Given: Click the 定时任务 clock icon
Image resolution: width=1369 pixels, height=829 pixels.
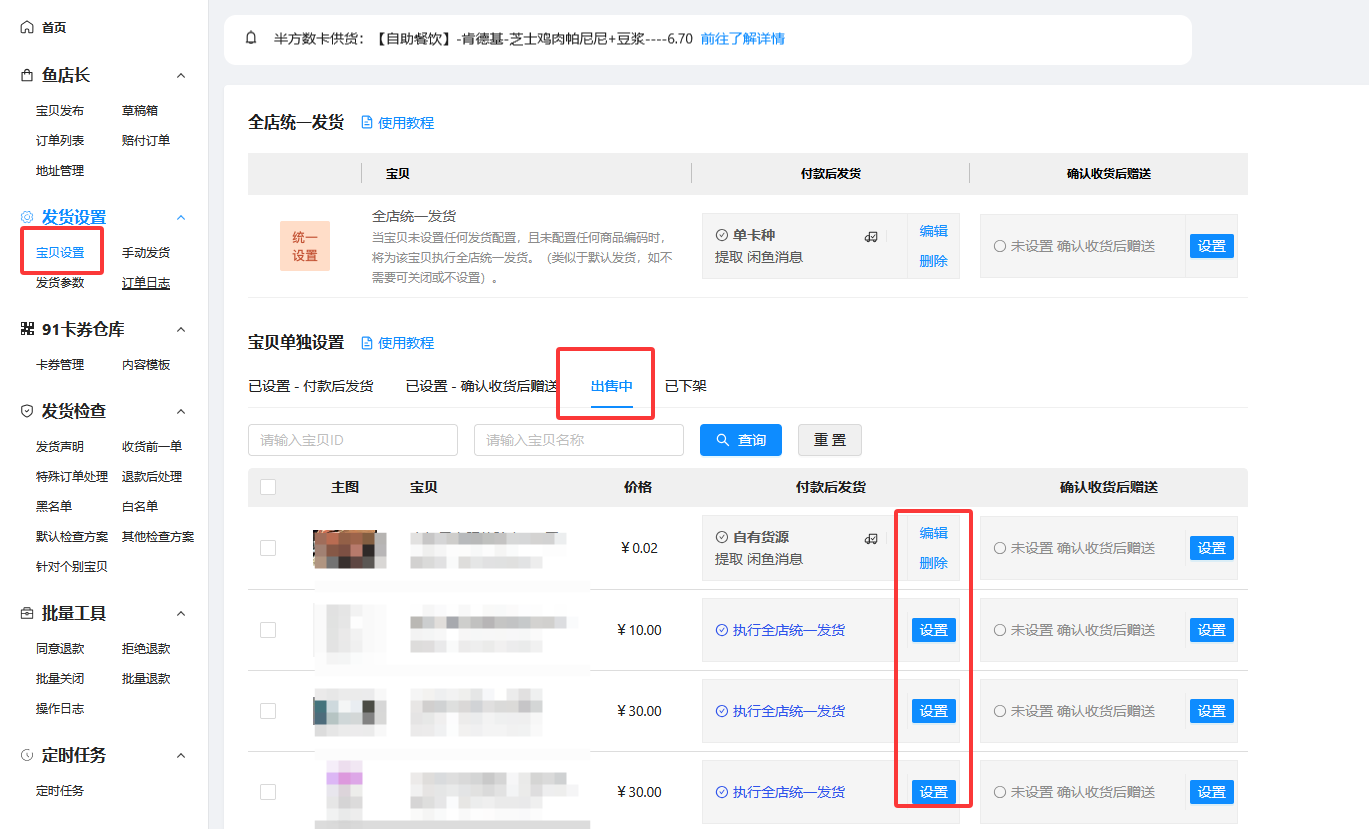Looking at the screenshot, I should 26,754.
